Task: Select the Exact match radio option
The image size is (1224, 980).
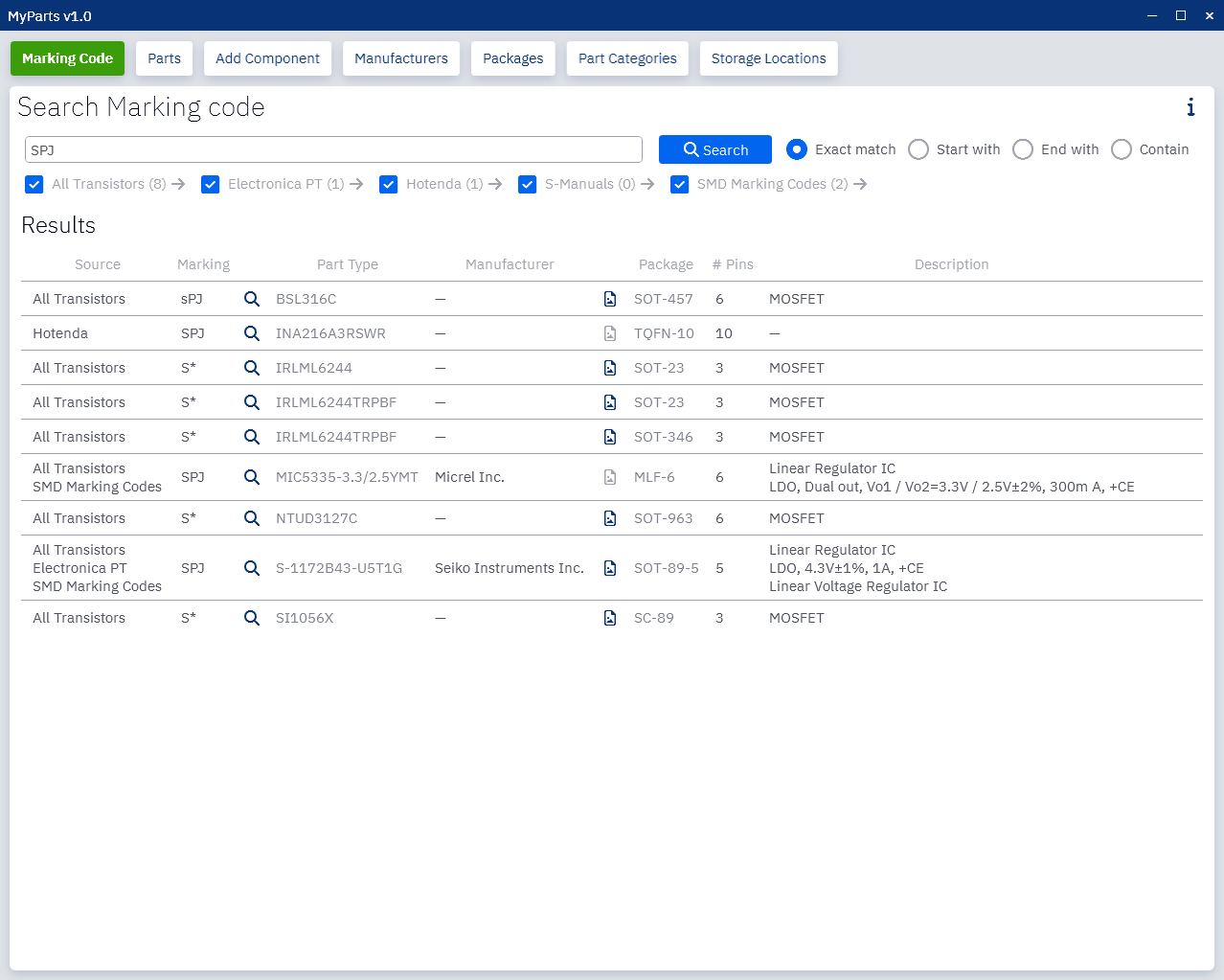Action: 797,149
